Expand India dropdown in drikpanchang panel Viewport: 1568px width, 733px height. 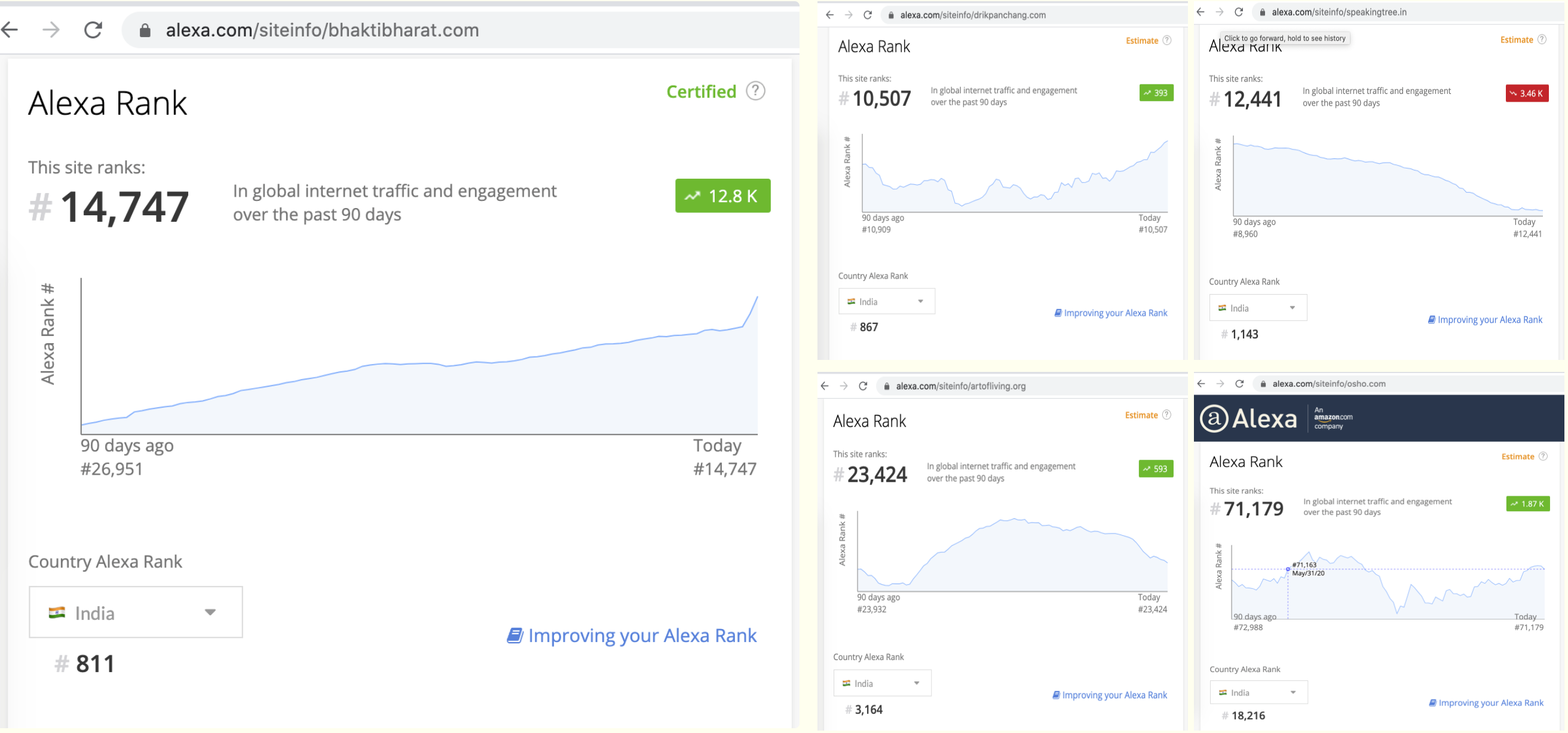(x=886, y=301)
